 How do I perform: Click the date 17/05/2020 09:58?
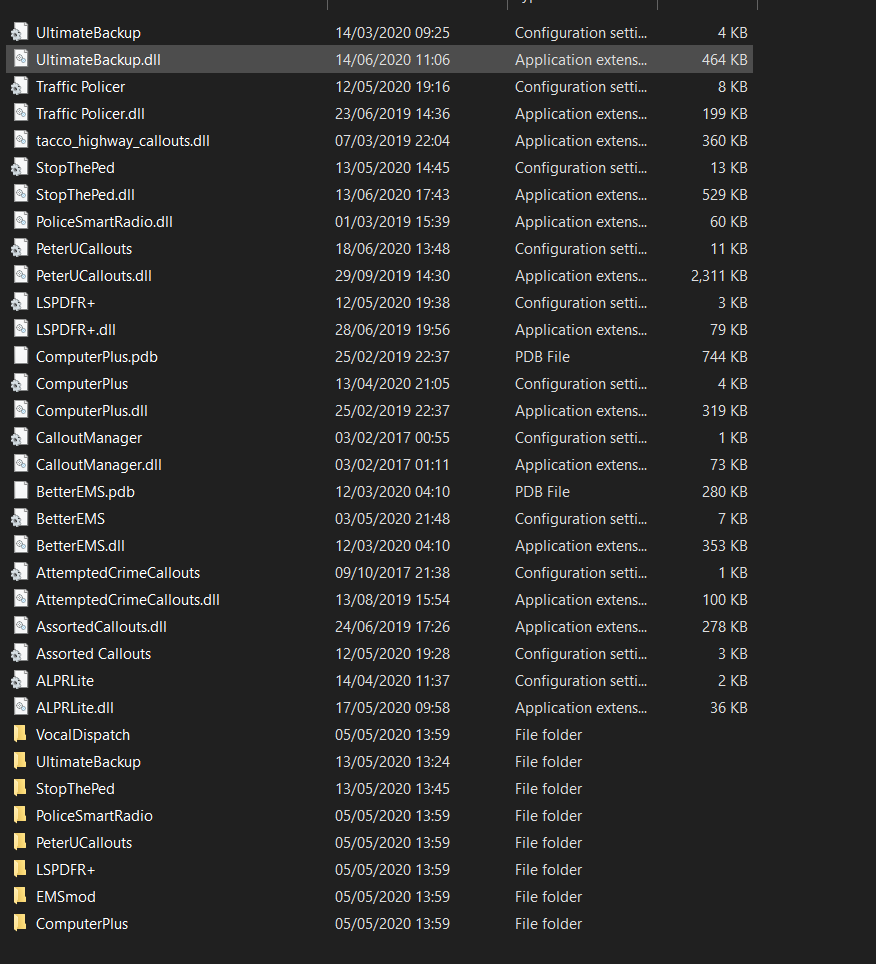392,708
